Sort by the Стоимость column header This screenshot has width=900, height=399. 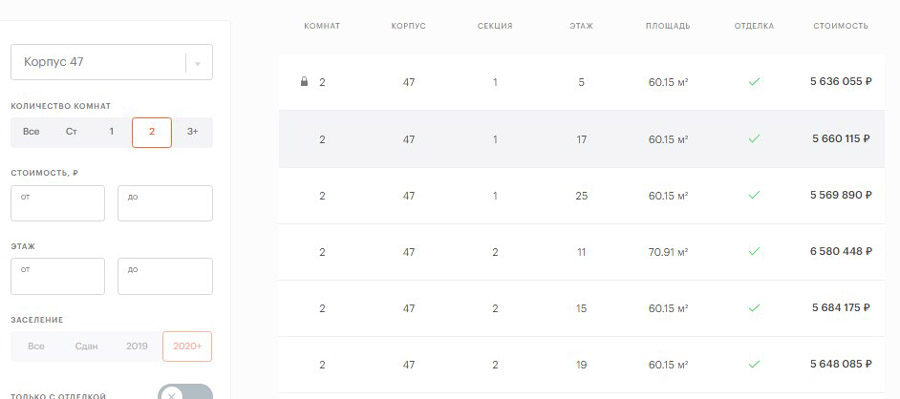click(x=840, y=26)
